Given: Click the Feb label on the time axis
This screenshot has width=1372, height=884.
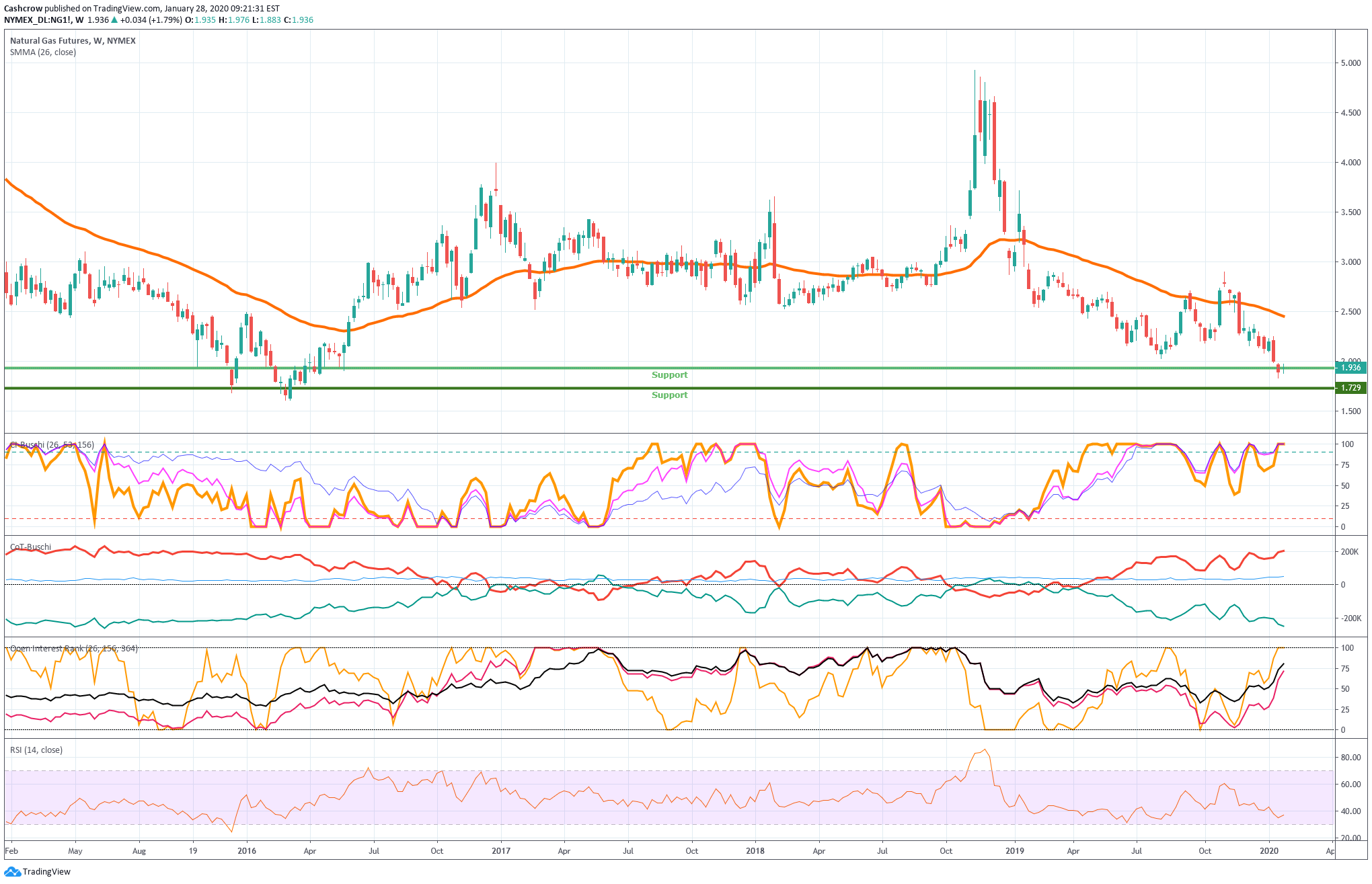Looking at the screenshot, I should (x=11, y=850).
